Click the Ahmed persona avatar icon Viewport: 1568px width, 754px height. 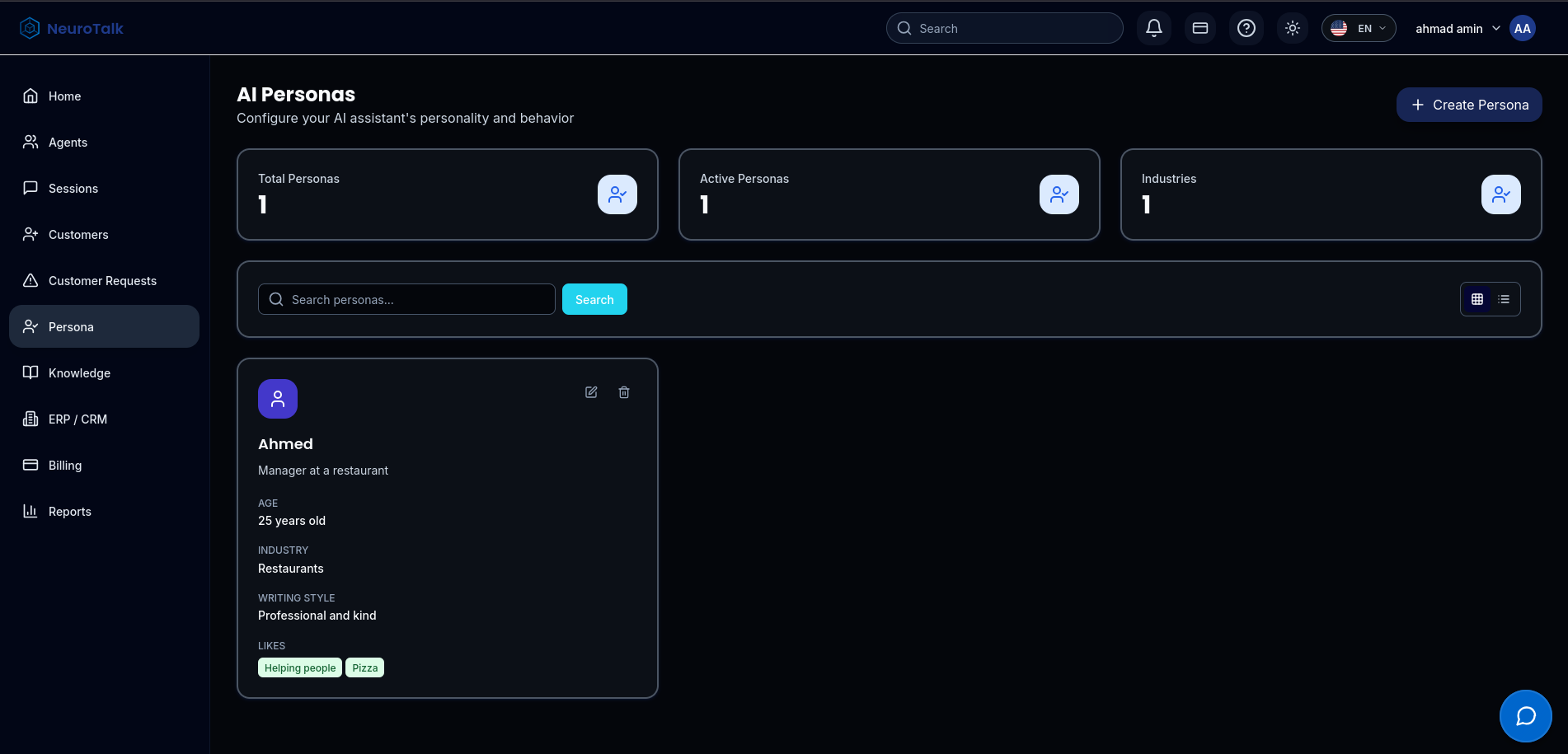[278, 399]
